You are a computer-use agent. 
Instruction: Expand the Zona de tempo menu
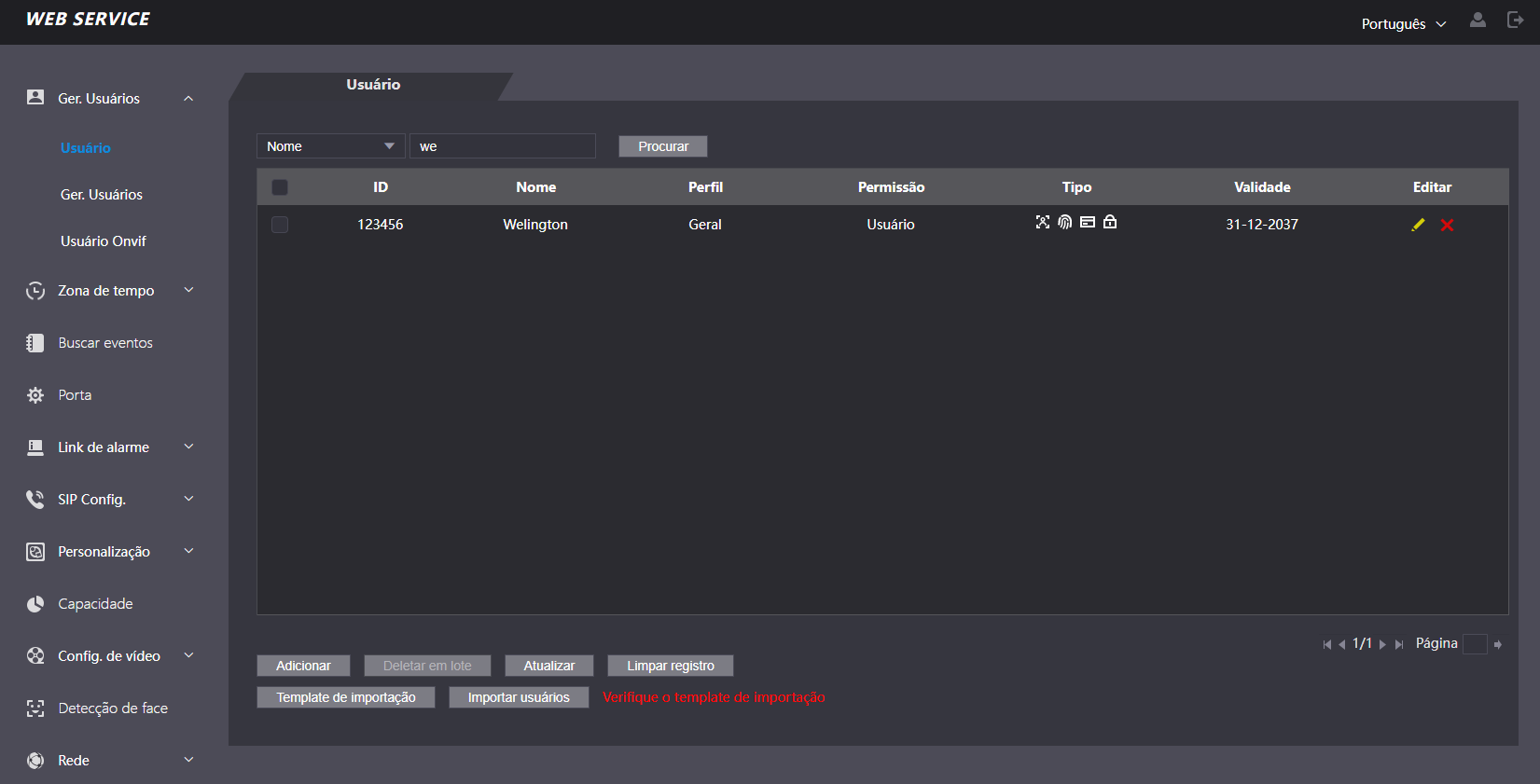pos(110,291)
